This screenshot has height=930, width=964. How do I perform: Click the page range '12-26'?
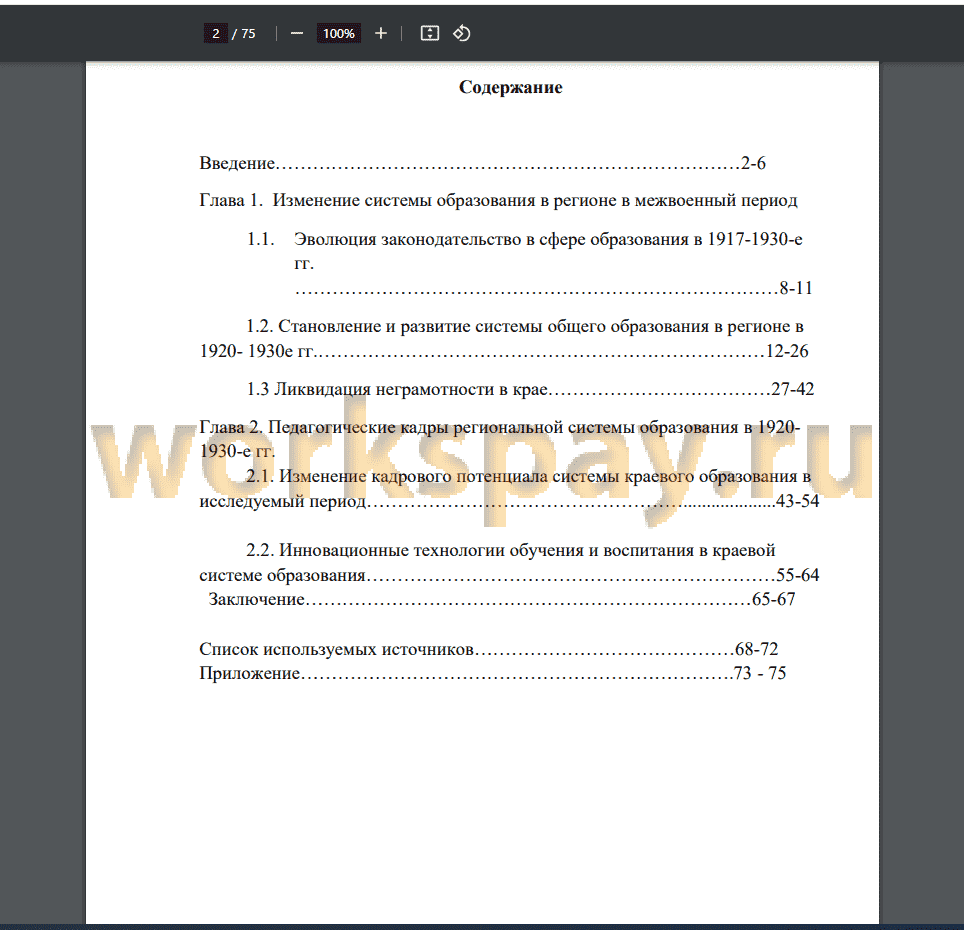[x=787, y=351]
